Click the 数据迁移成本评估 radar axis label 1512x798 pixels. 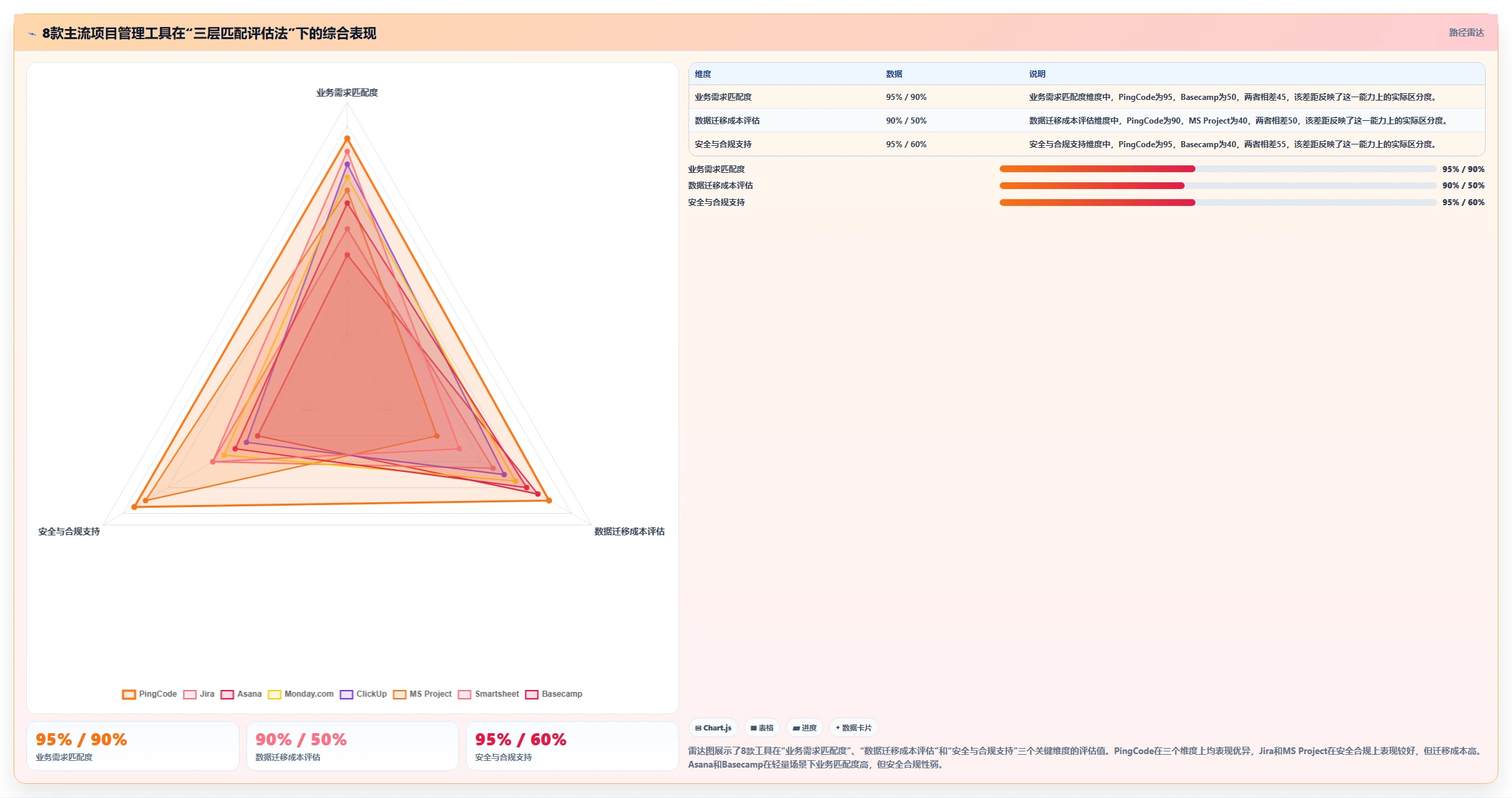point(629,531)
